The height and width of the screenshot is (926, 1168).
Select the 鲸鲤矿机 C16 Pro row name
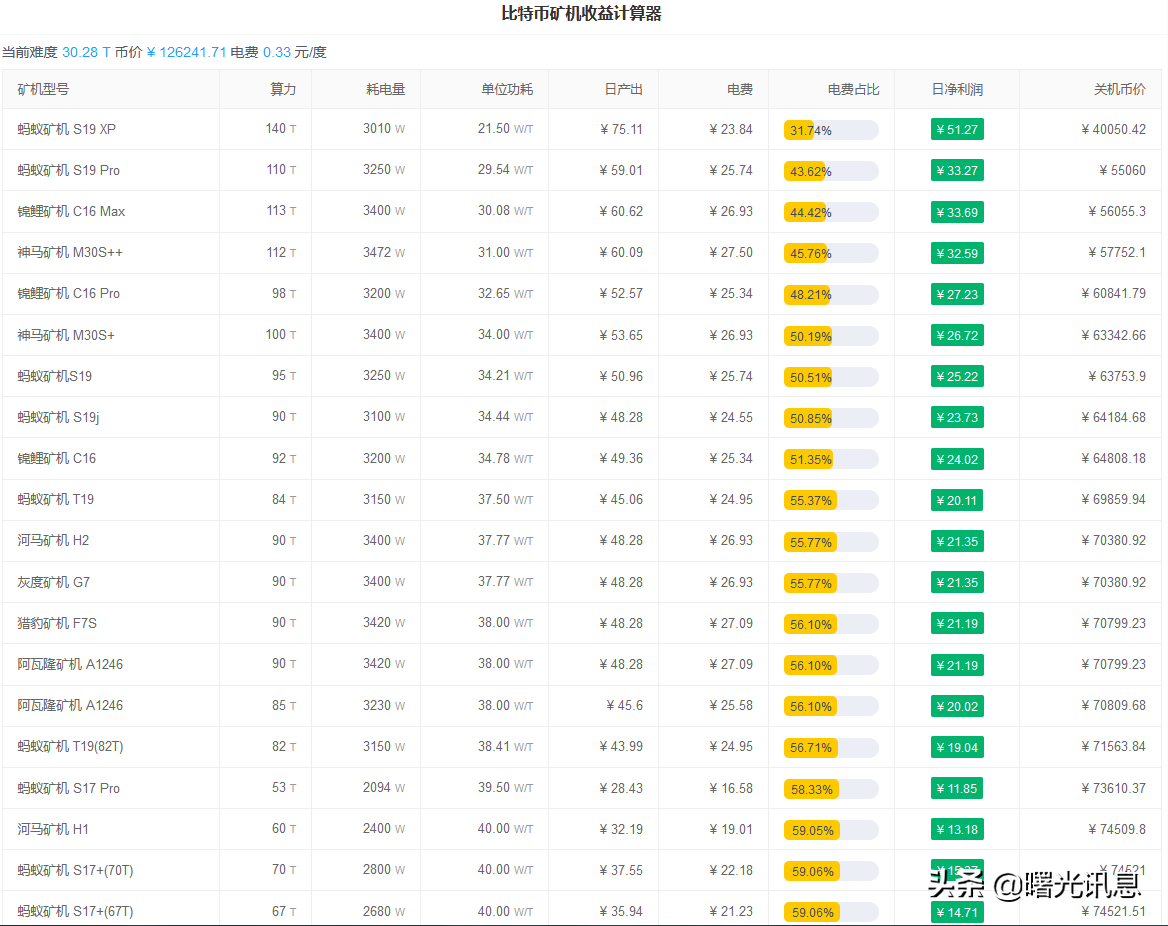(x=69, y=294)
